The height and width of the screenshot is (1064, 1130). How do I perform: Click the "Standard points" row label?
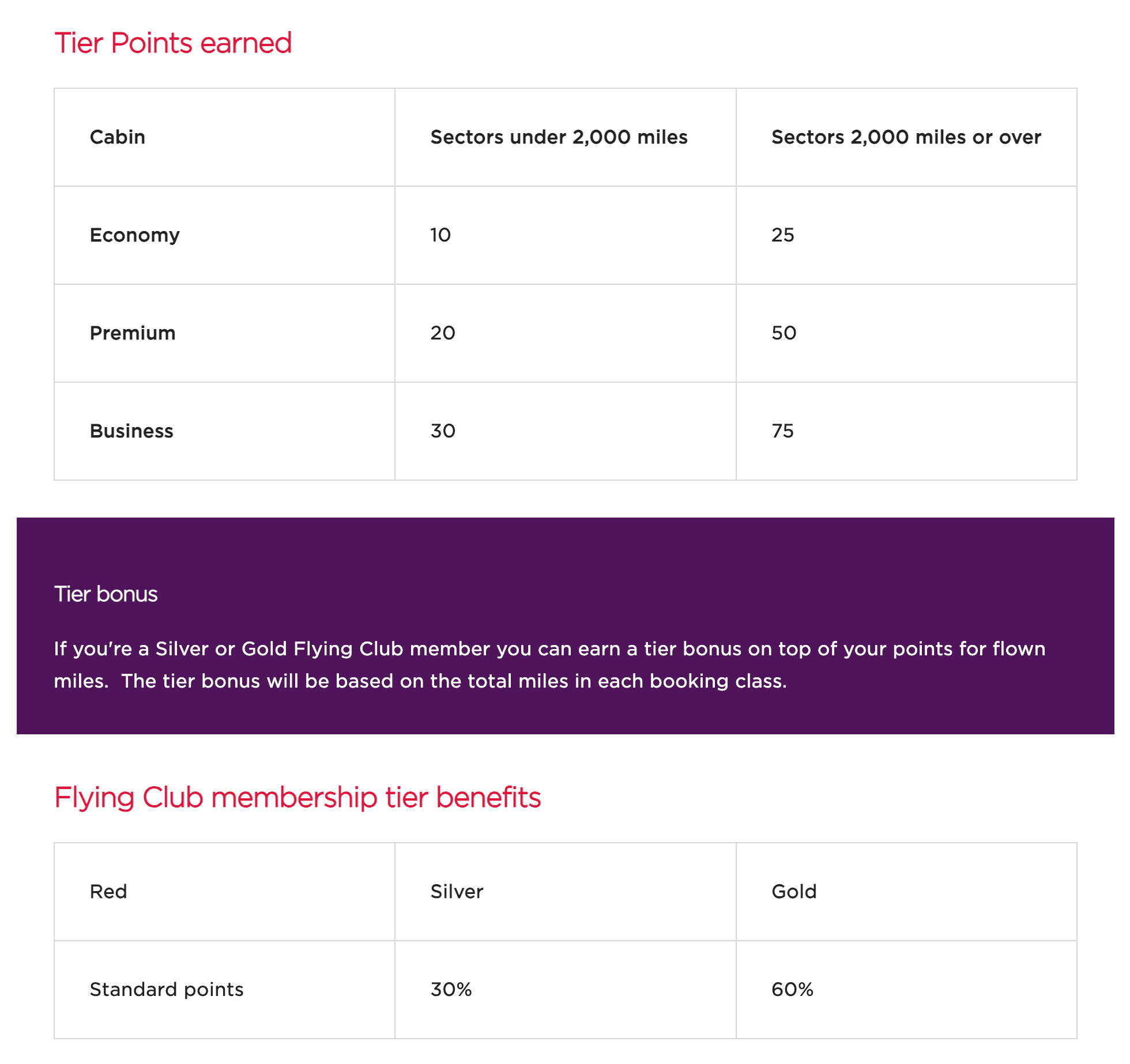[167, 990]
